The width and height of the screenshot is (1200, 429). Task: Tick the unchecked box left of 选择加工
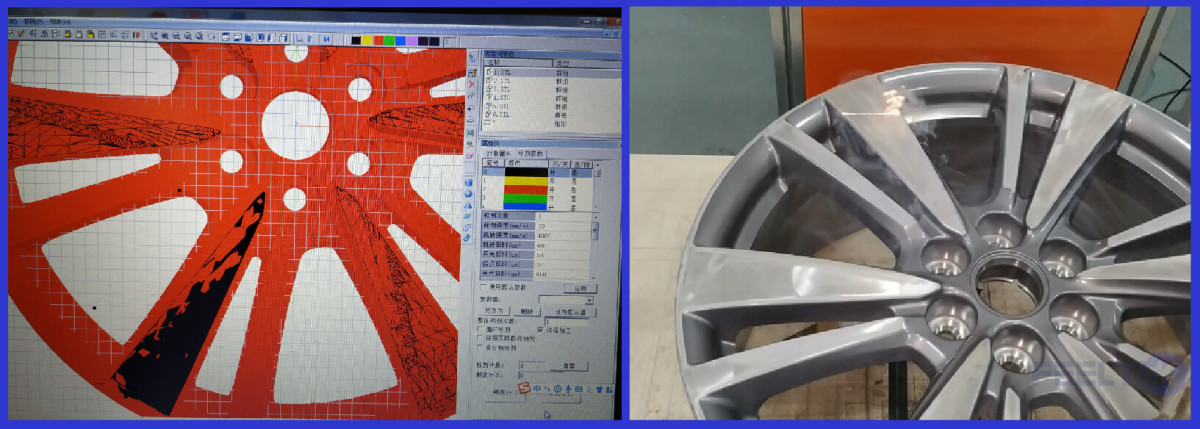point(480,330)
